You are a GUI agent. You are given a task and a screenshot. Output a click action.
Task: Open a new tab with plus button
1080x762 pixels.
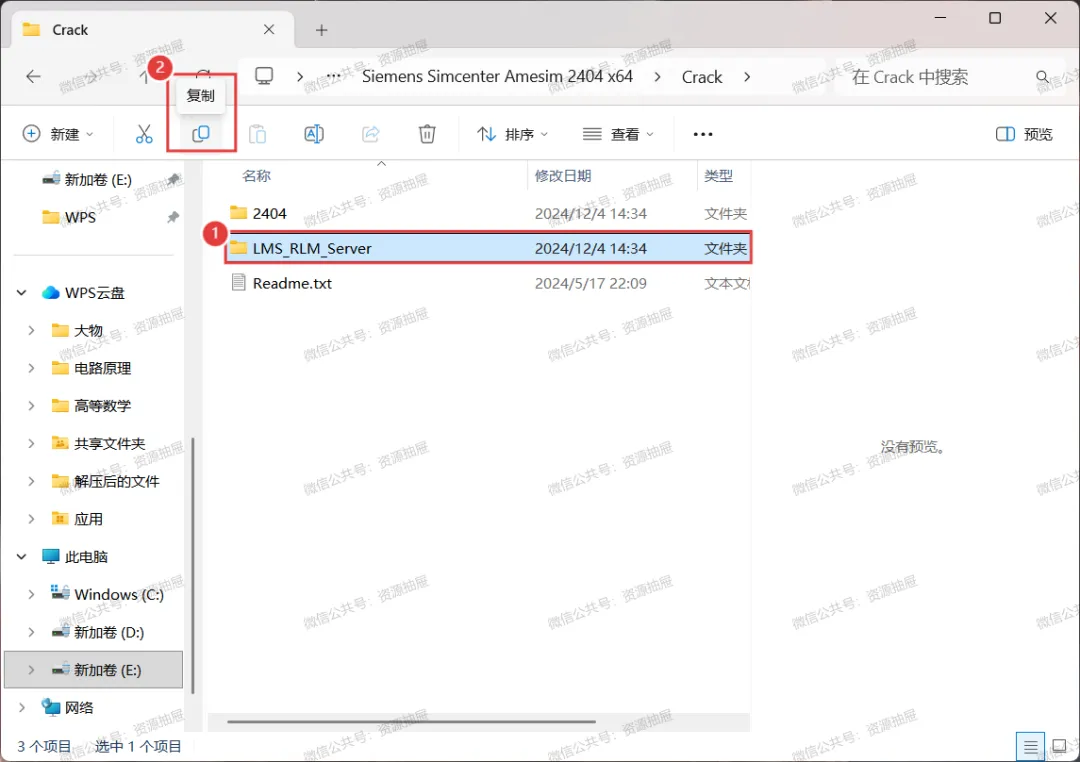322,30
